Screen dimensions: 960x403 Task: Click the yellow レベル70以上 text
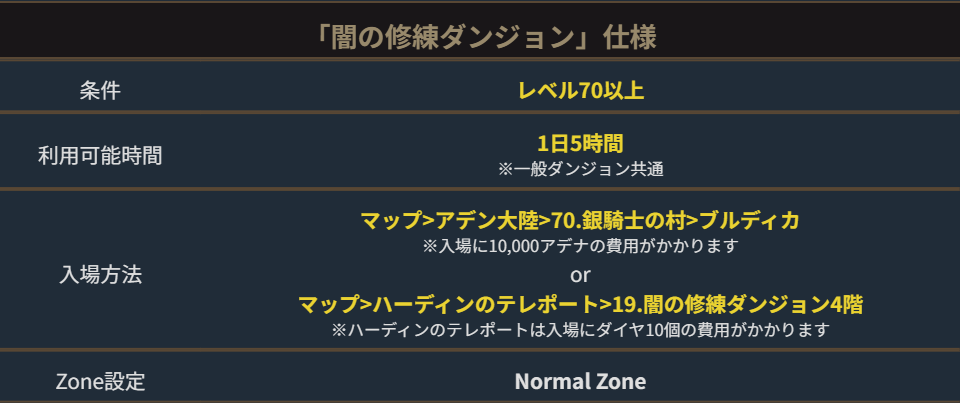tap(580, 90)
